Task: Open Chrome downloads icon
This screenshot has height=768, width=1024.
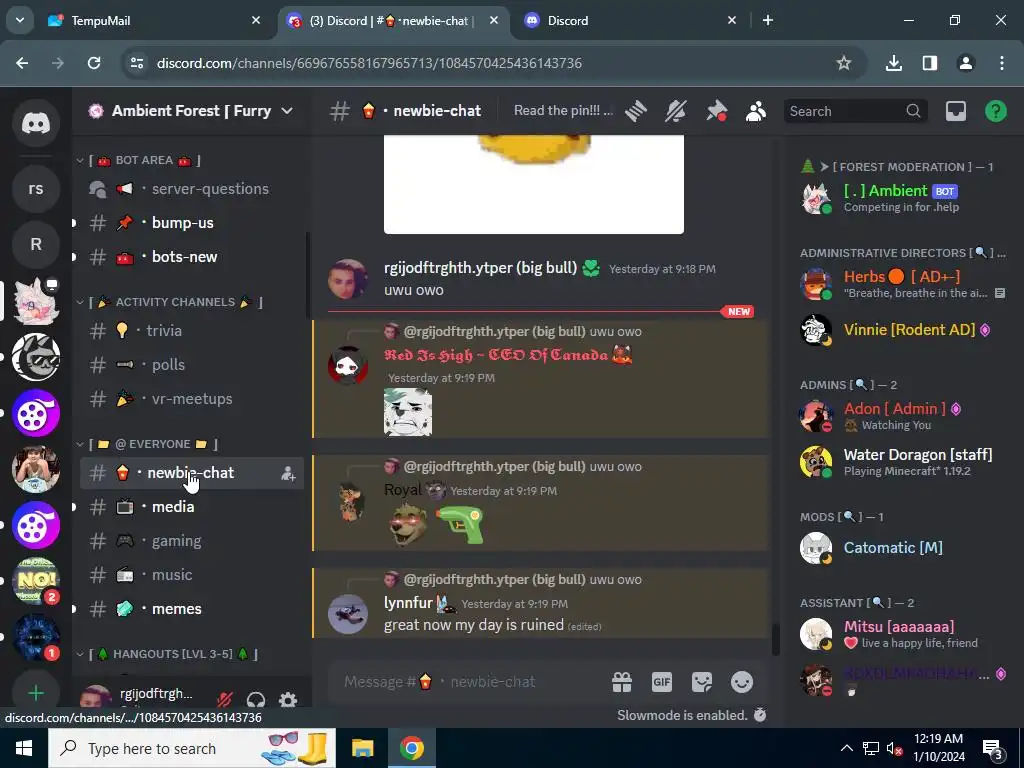Action: (893, 63)
